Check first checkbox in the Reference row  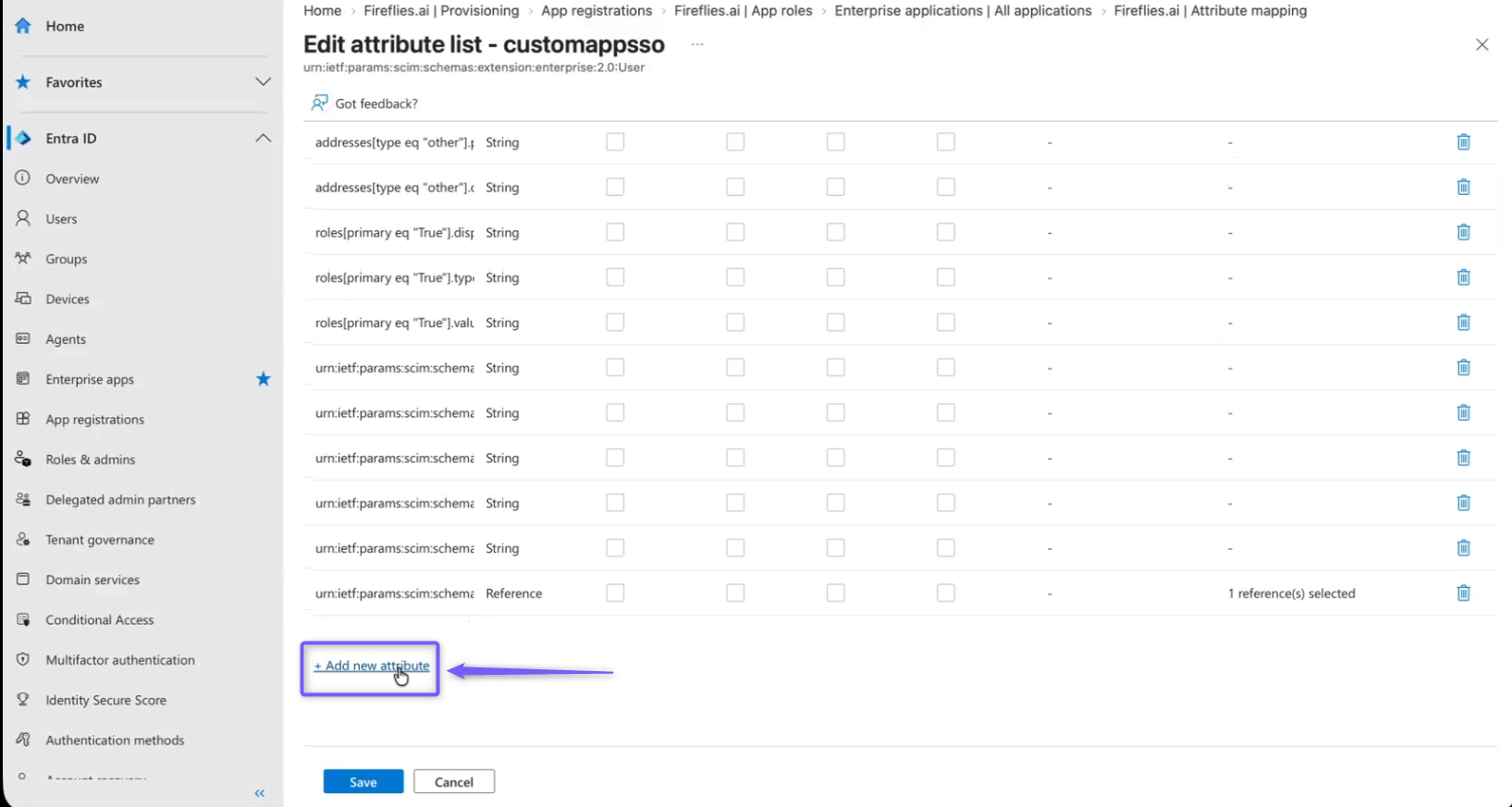[x=615, y=593]
